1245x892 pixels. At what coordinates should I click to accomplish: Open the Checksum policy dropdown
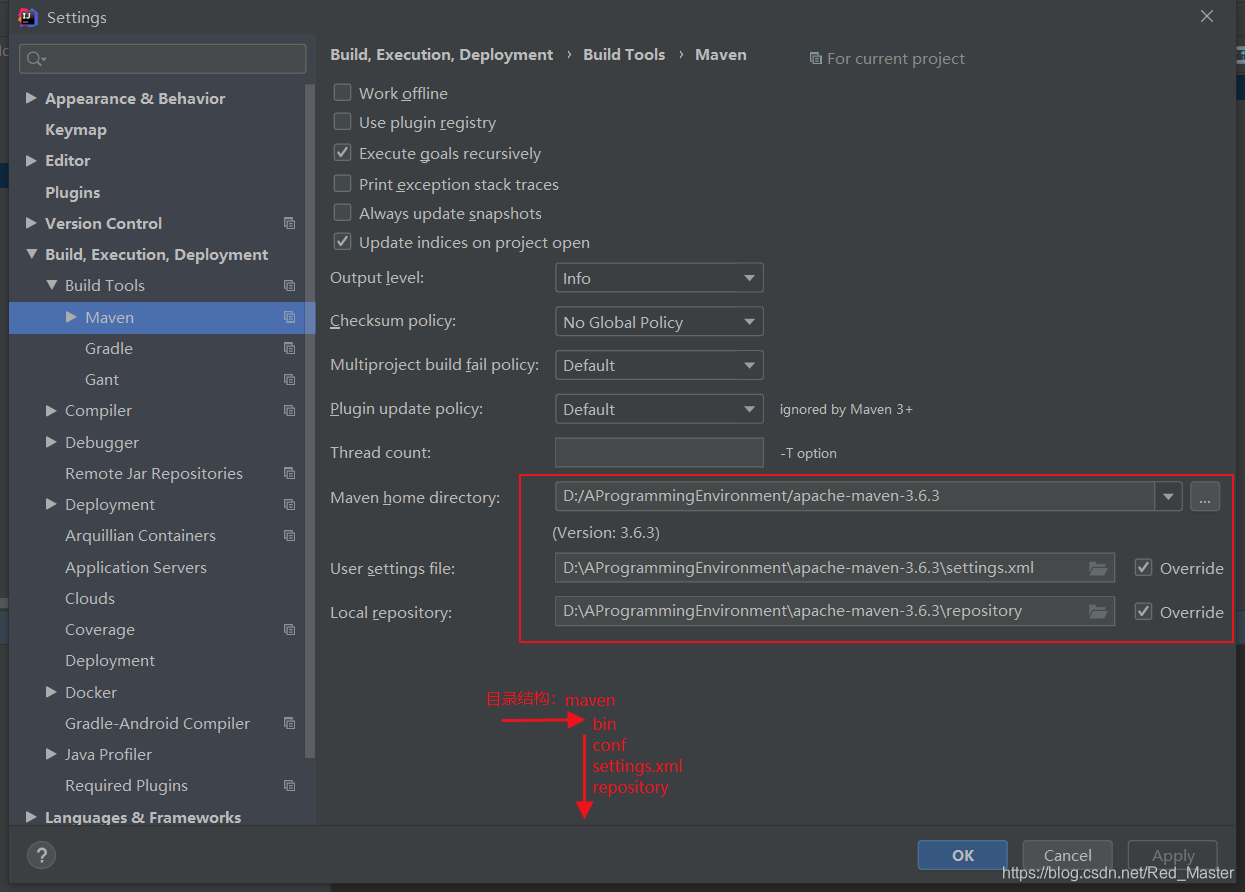click(x=659, y=322)
